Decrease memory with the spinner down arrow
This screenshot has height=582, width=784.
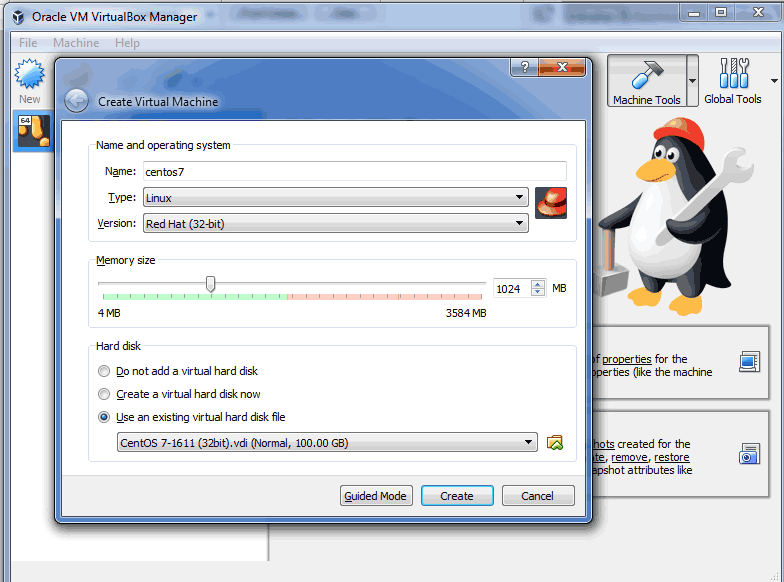pyautogui.click(x=538, y=292)
